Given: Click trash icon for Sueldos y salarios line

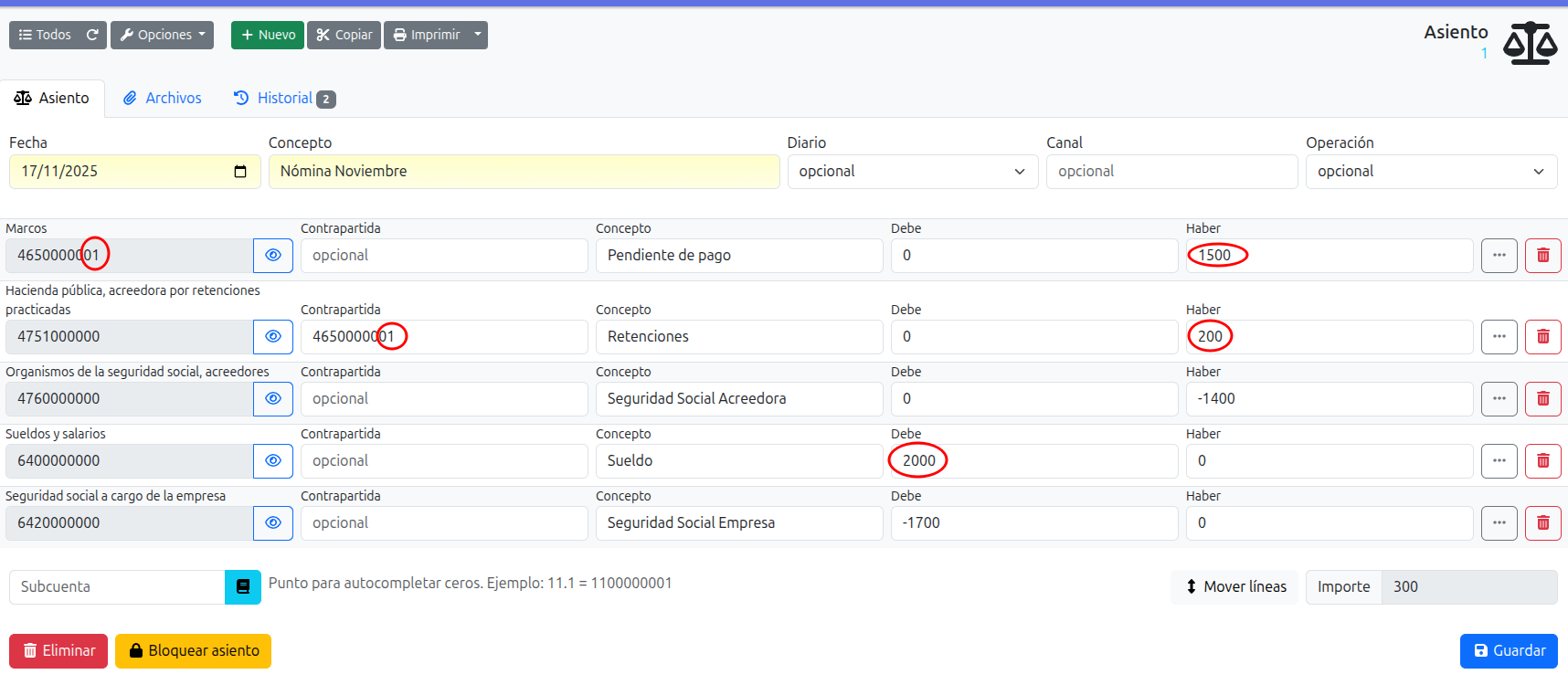Looking at the screenshot, I should click(1542, 461).
